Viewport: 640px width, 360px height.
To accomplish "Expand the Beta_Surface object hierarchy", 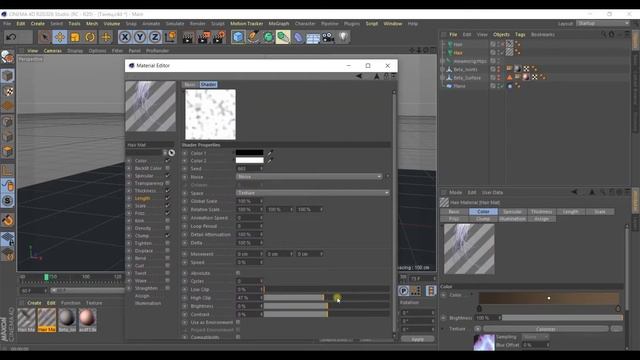I will click(442, 78).
